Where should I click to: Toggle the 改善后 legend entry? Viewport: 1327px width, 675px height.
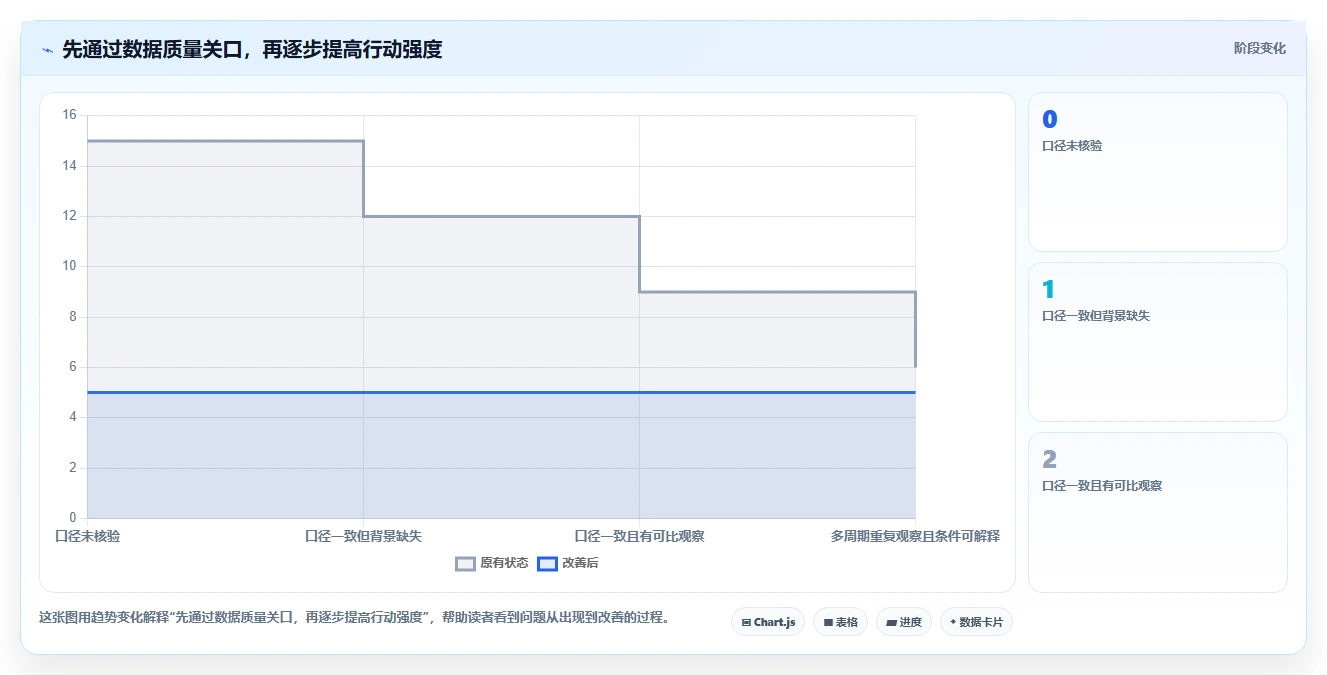click(568, 563)
